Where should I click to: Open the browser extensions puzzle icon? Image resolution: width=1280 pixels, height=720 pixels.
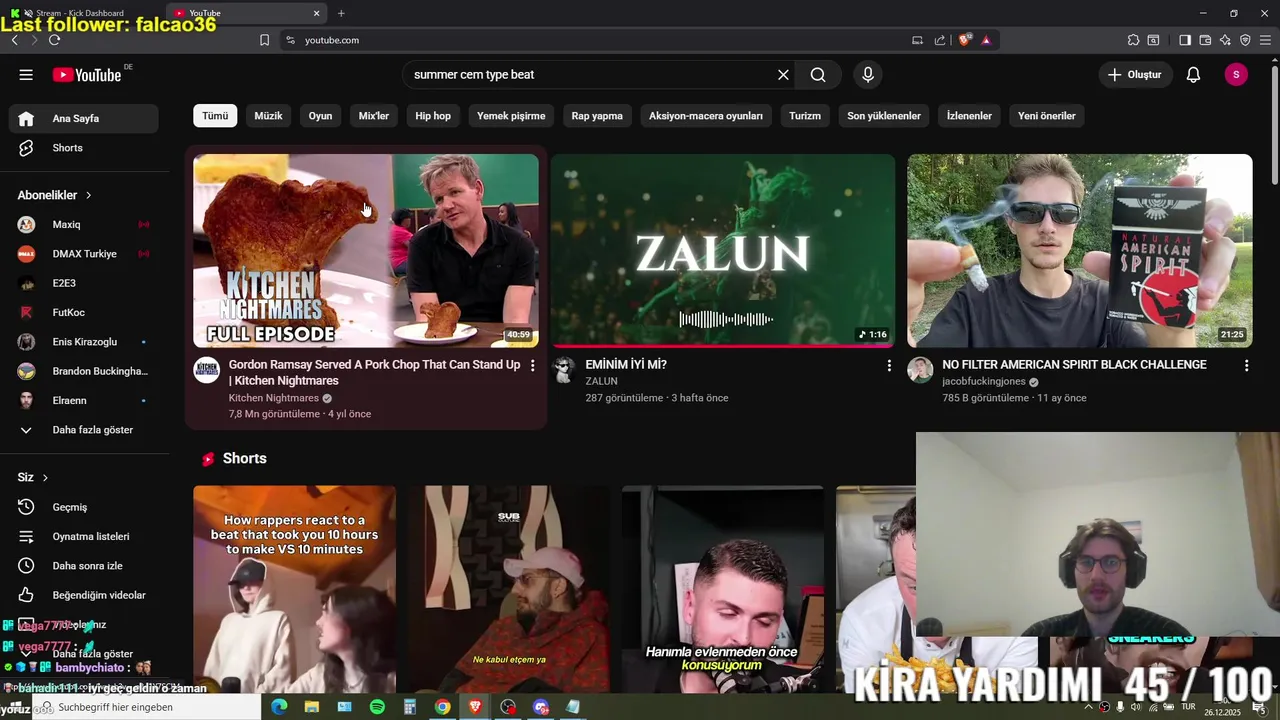[x=1133, y=40]
